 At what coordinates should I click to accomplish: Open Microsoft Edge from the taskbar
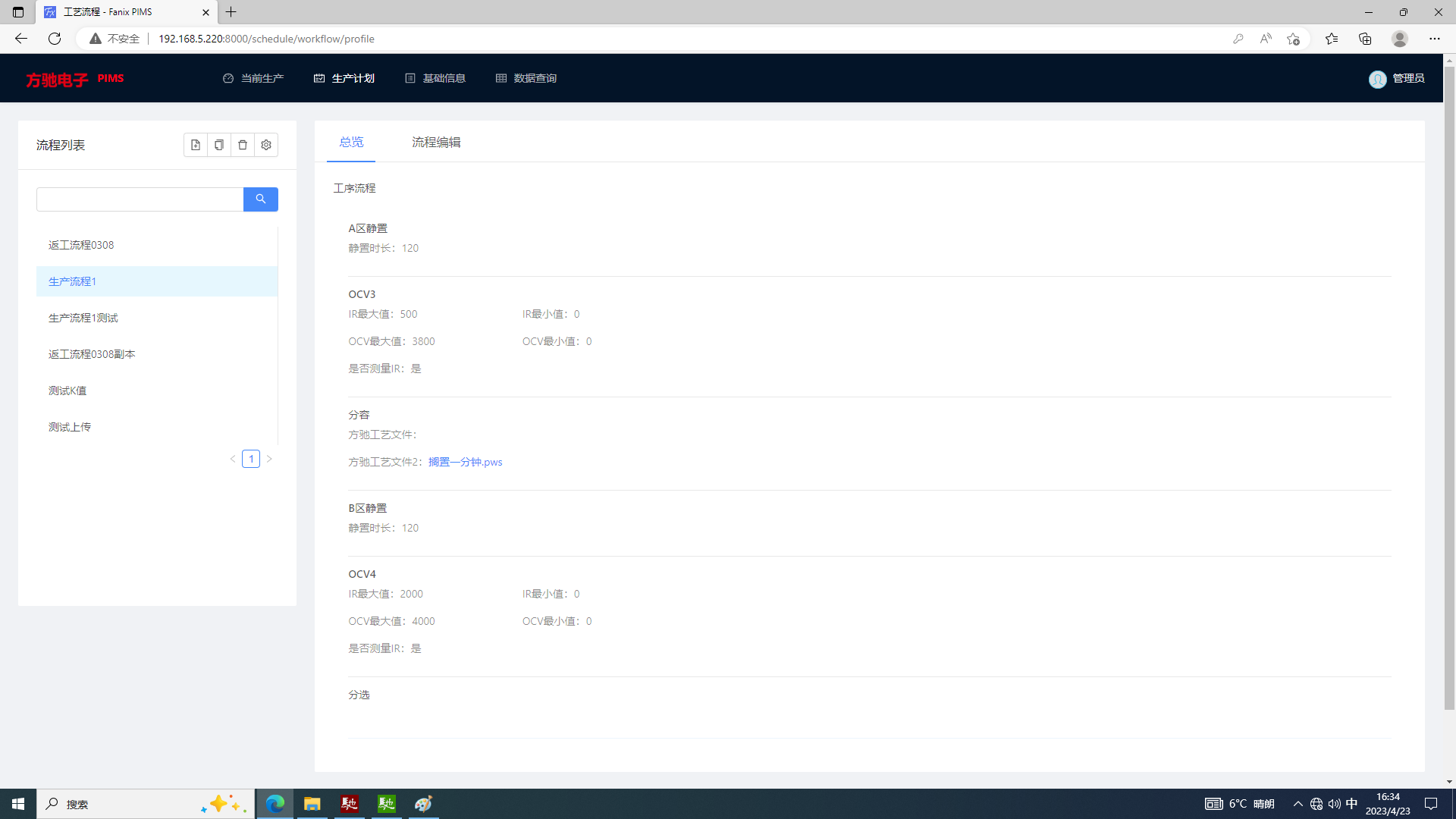(275, 804)
